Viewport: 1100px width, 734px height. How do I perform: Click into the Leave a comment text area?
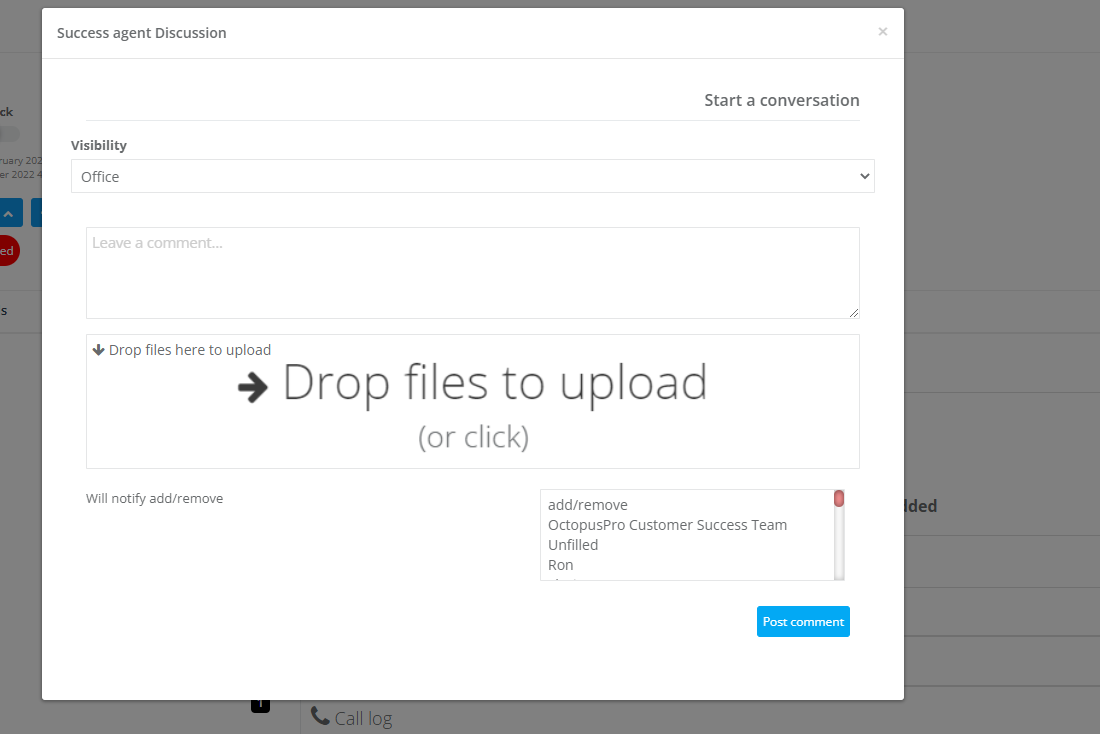point(472,272)
